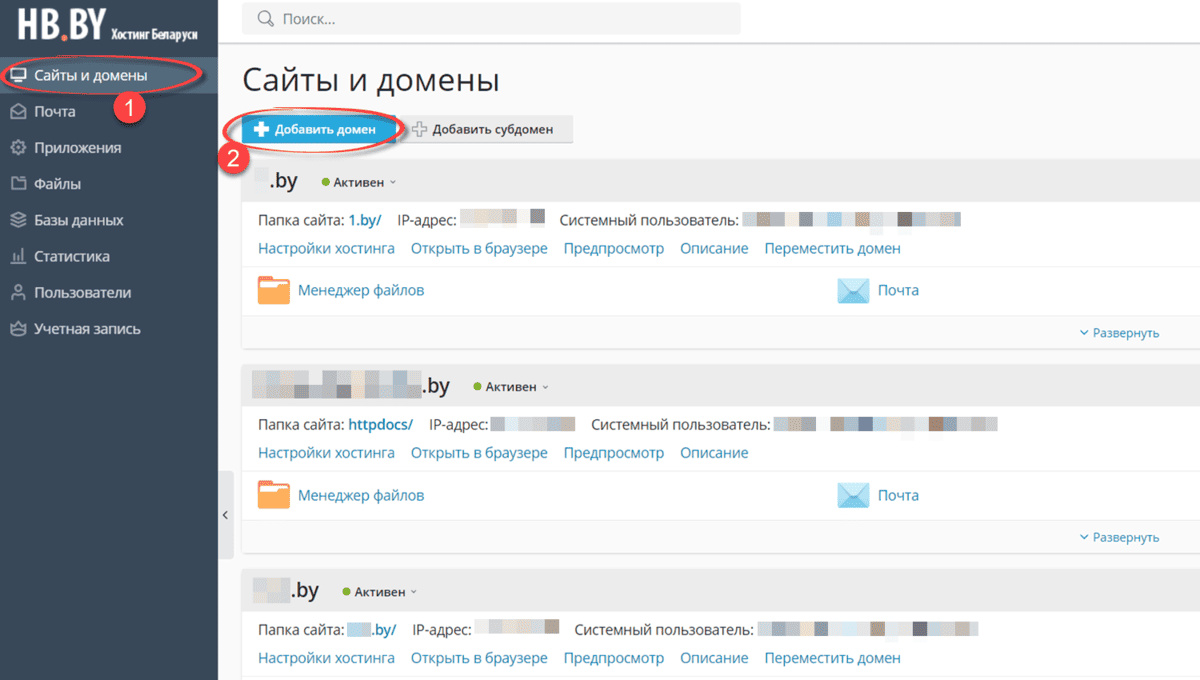1200x680 pixels.
Task: Click the magnifier icon in the search box
Action: coord(265,19)
